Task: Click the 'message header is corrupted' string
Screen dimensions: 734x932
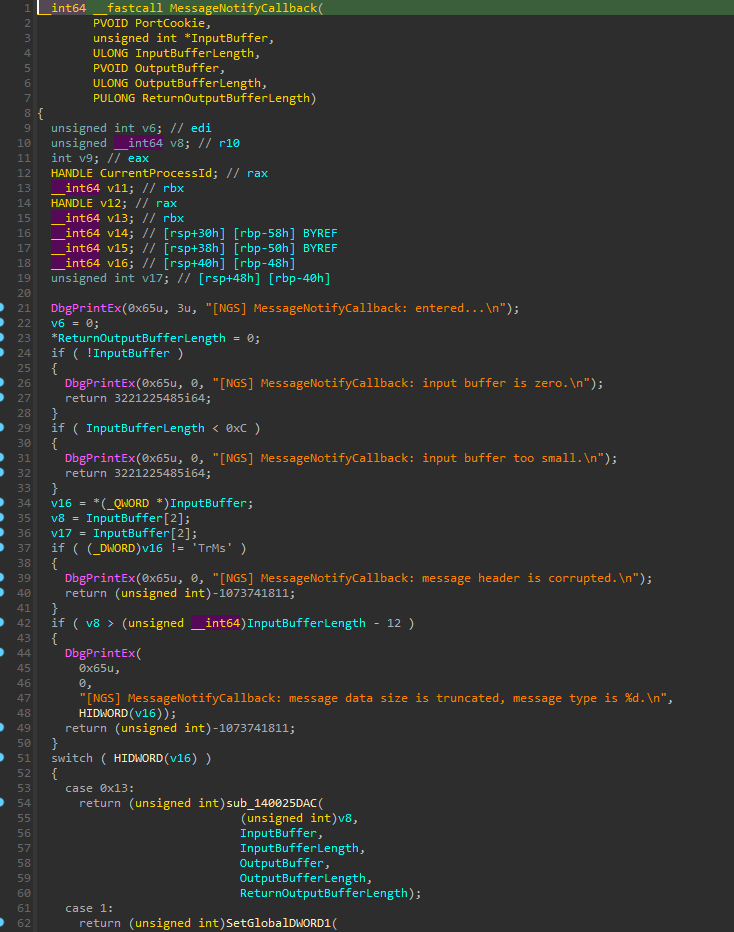Action: (426, 578)
